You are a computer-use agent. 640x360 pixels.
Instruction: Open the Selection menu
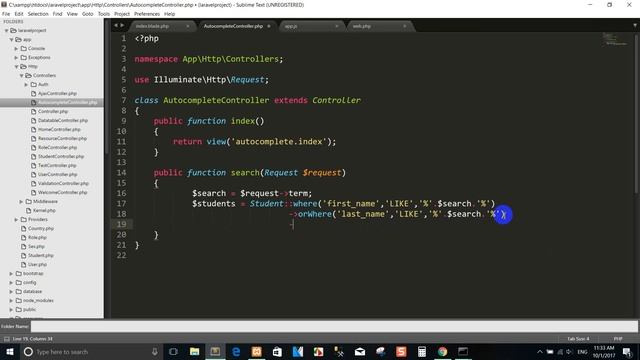tap(38, 14)
